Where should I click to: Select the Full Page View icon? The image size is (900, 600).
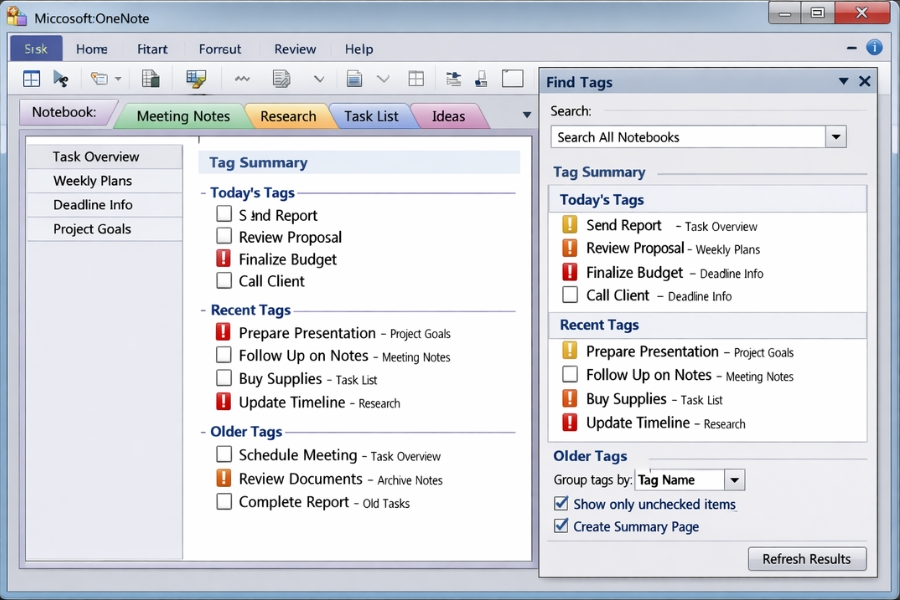tap(511, 78)
